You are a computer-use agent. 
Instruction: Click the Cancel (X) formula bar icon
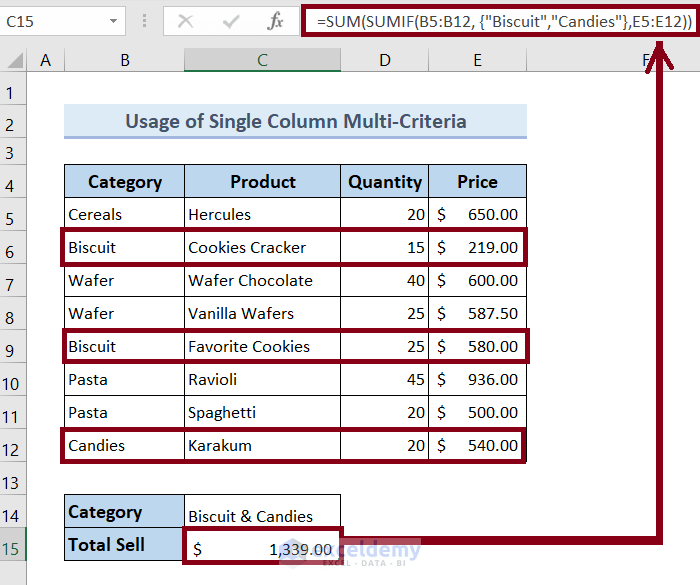[185, 21]
